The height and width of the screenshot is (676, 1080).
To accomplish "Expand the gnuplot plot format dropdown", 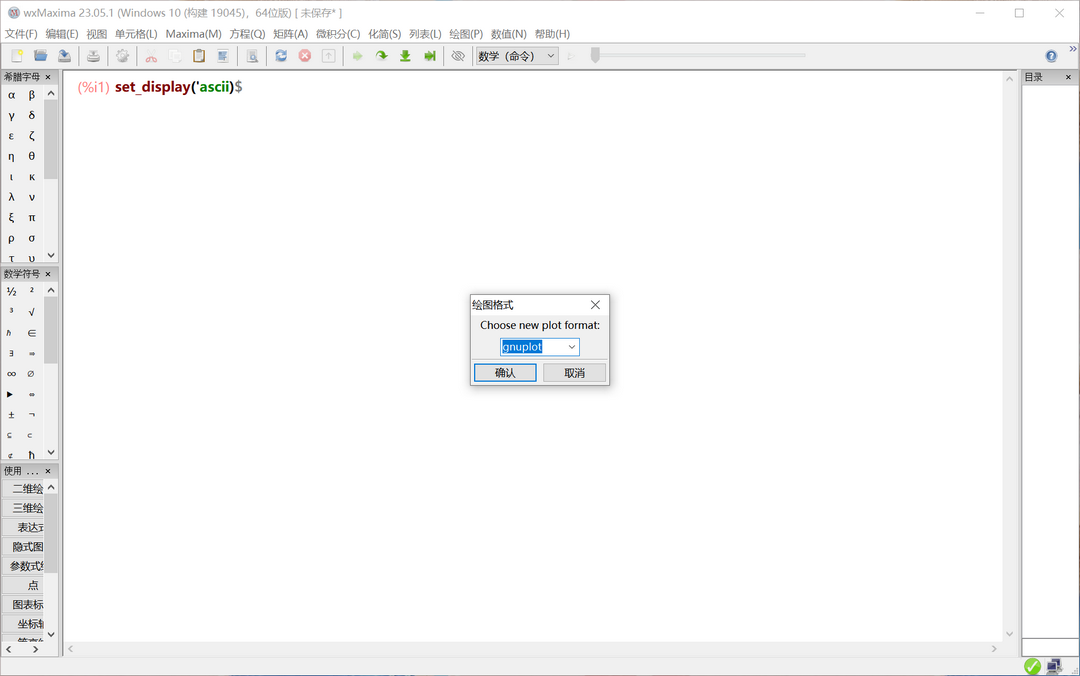I will [571, 347].
